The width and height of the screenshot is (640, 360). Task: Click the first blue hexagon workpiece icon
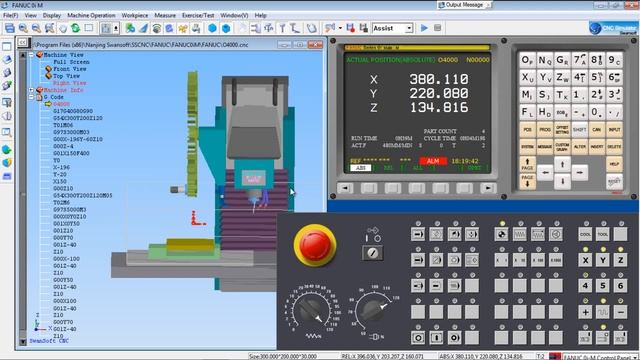click(212, 28)
